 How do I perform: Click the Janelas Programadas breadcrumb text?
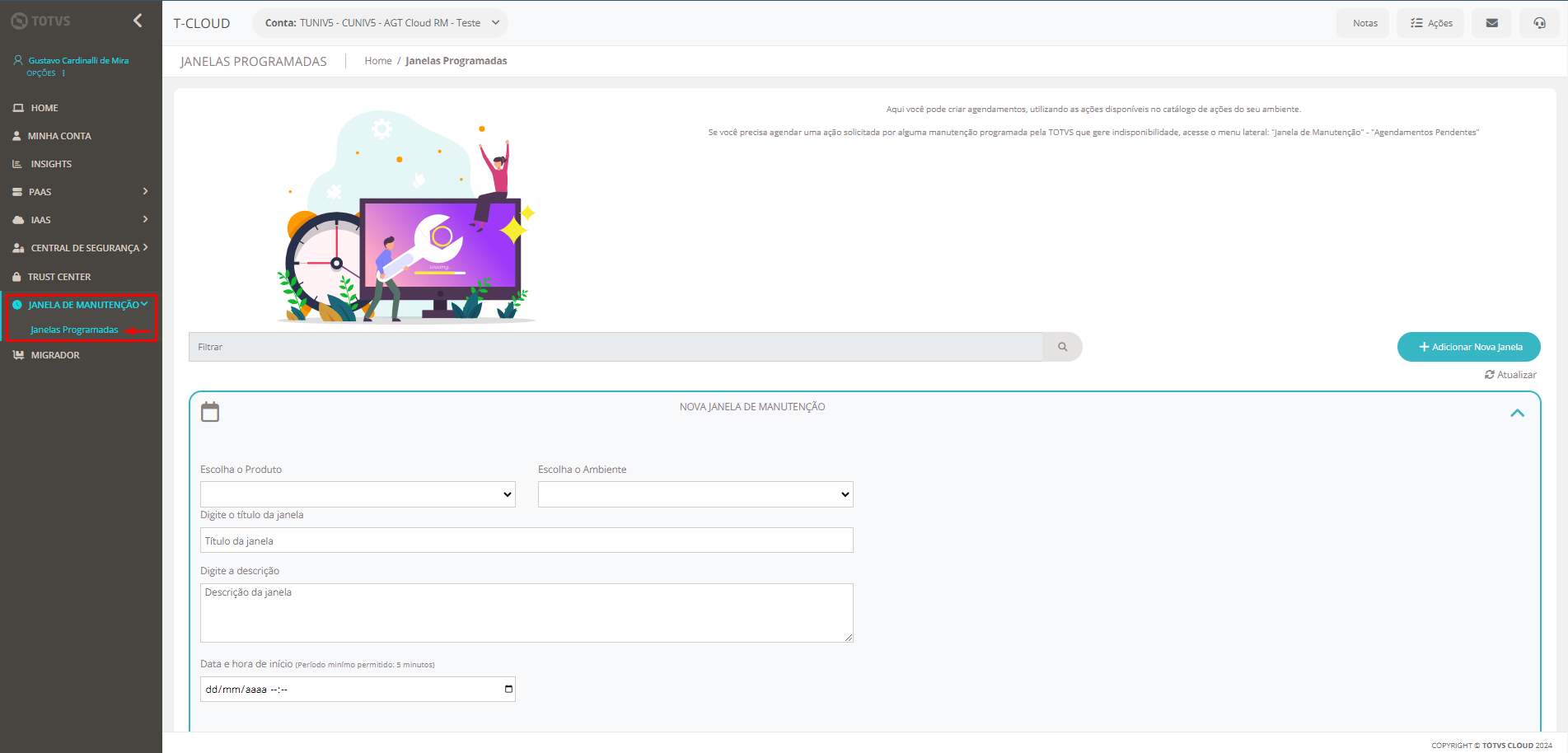pyautogui.click(x=456, y=61)
